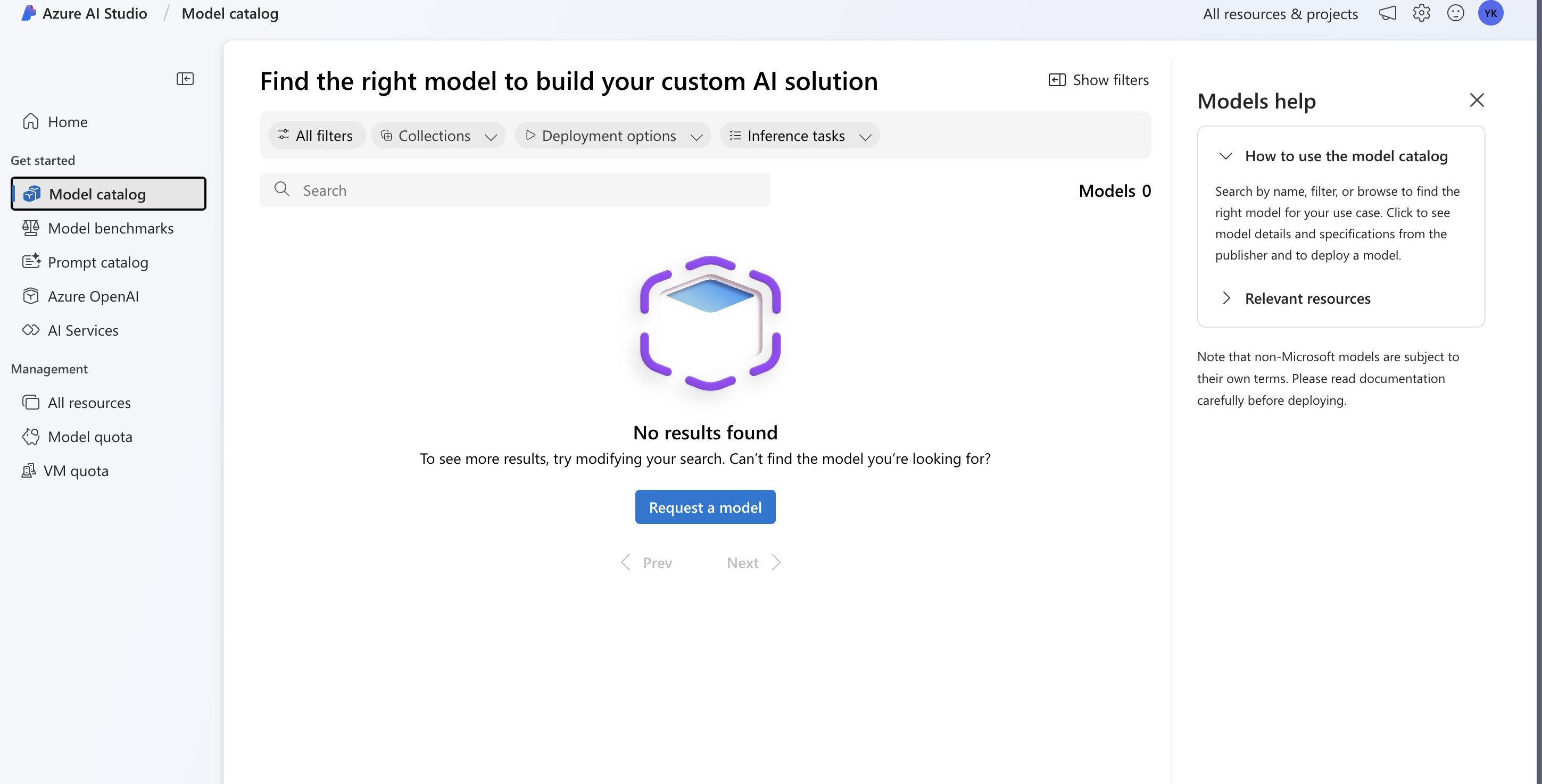Click the Prompt catalog sparkle icon

pyautogui.click(x=31, y=262)
